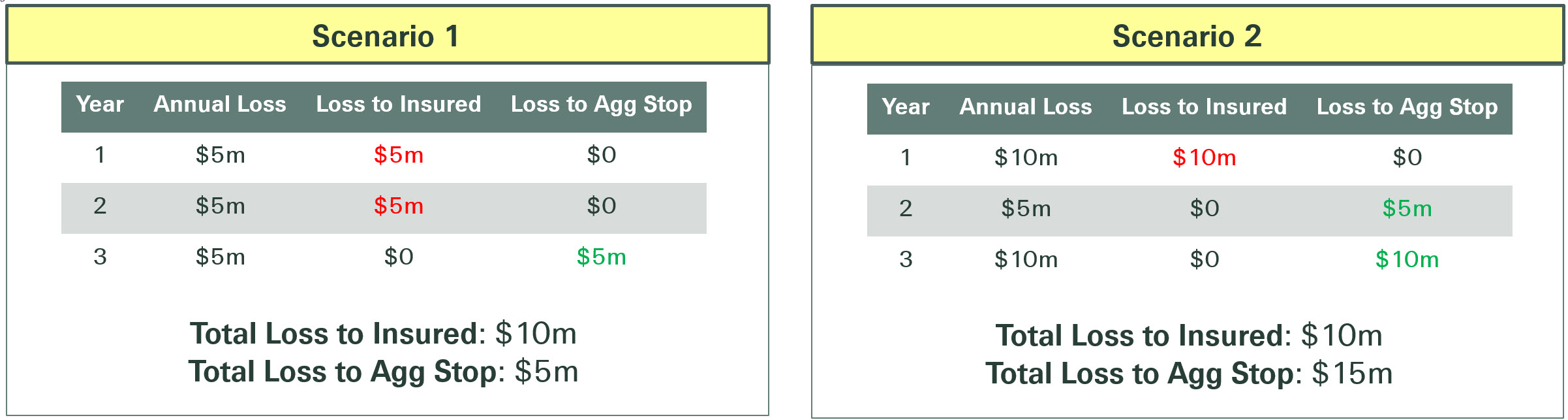This screenshot has width=1568, height=420.
Task: Click Total Loss to Agg Stop $15m text
Action: pos(1190,374)
